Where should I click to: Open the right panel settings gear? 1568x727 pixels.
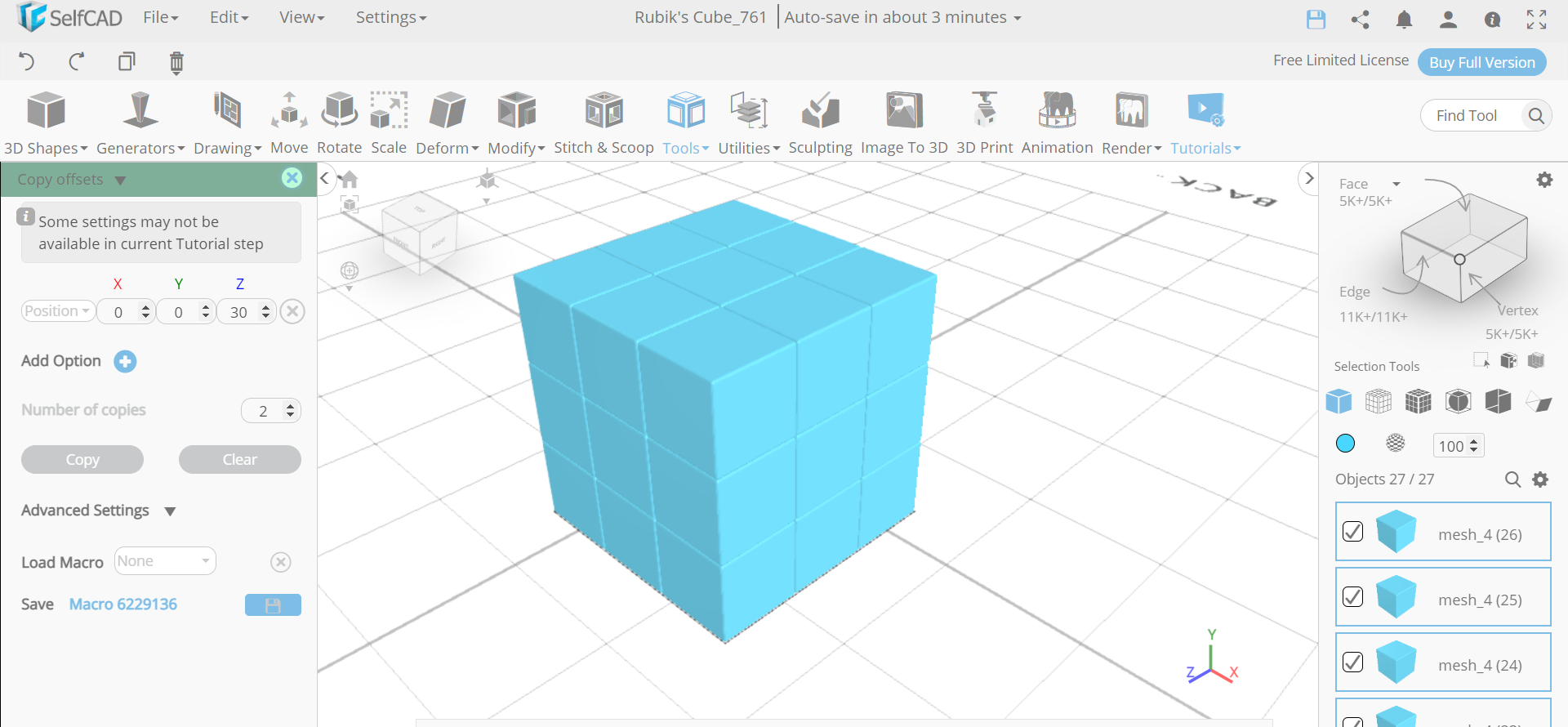click(x=1544, y=180)
